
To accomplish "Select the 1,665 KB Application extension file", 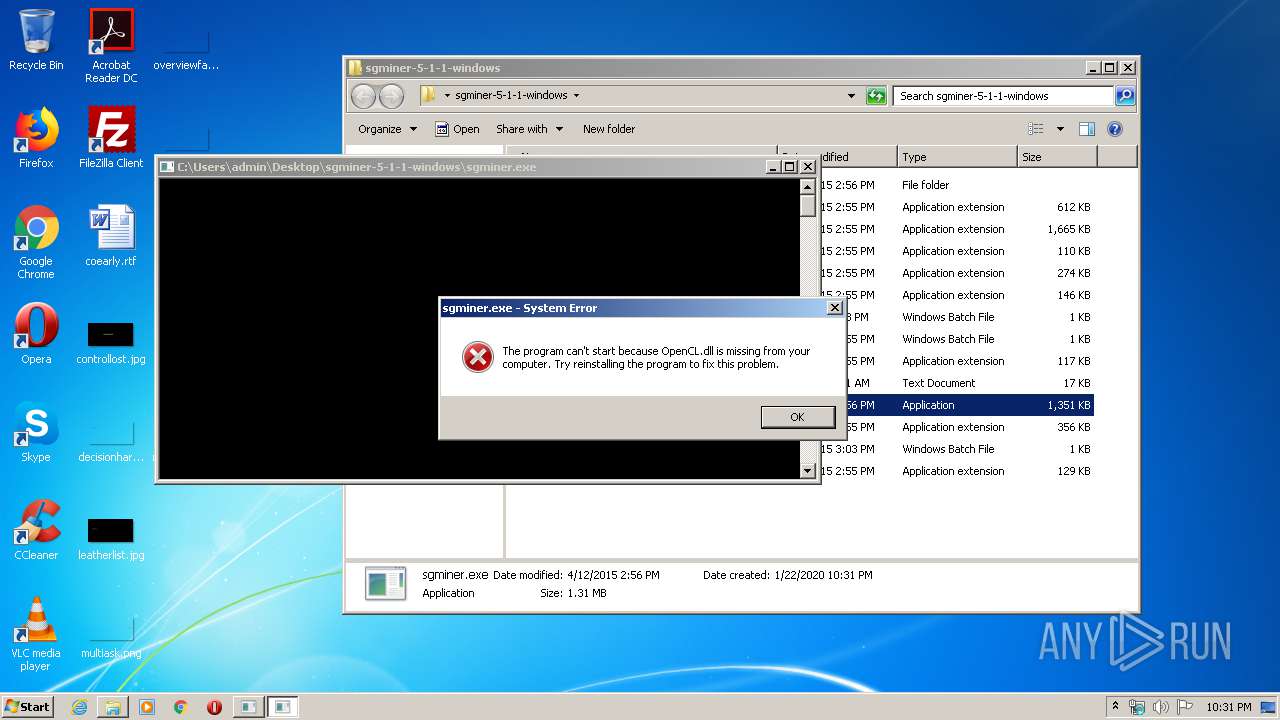I will (x=955, y=229).
